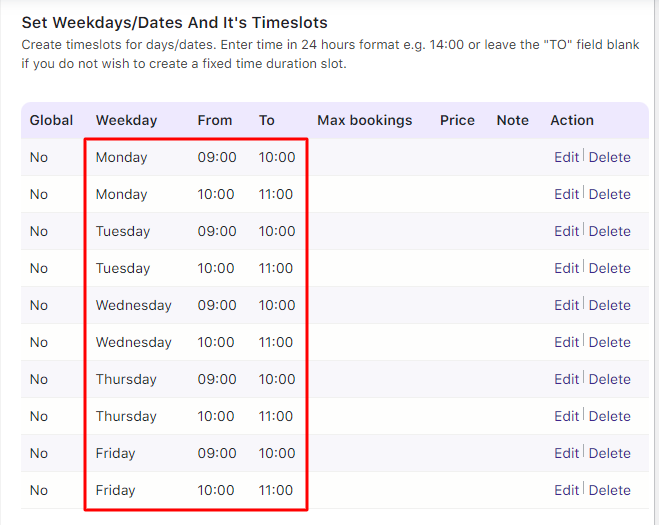This screenshot has width=659, height=525.
Task: Edit the Thursday 09:00 to 10:00 timeslot
Action: (x=566, y=379)
